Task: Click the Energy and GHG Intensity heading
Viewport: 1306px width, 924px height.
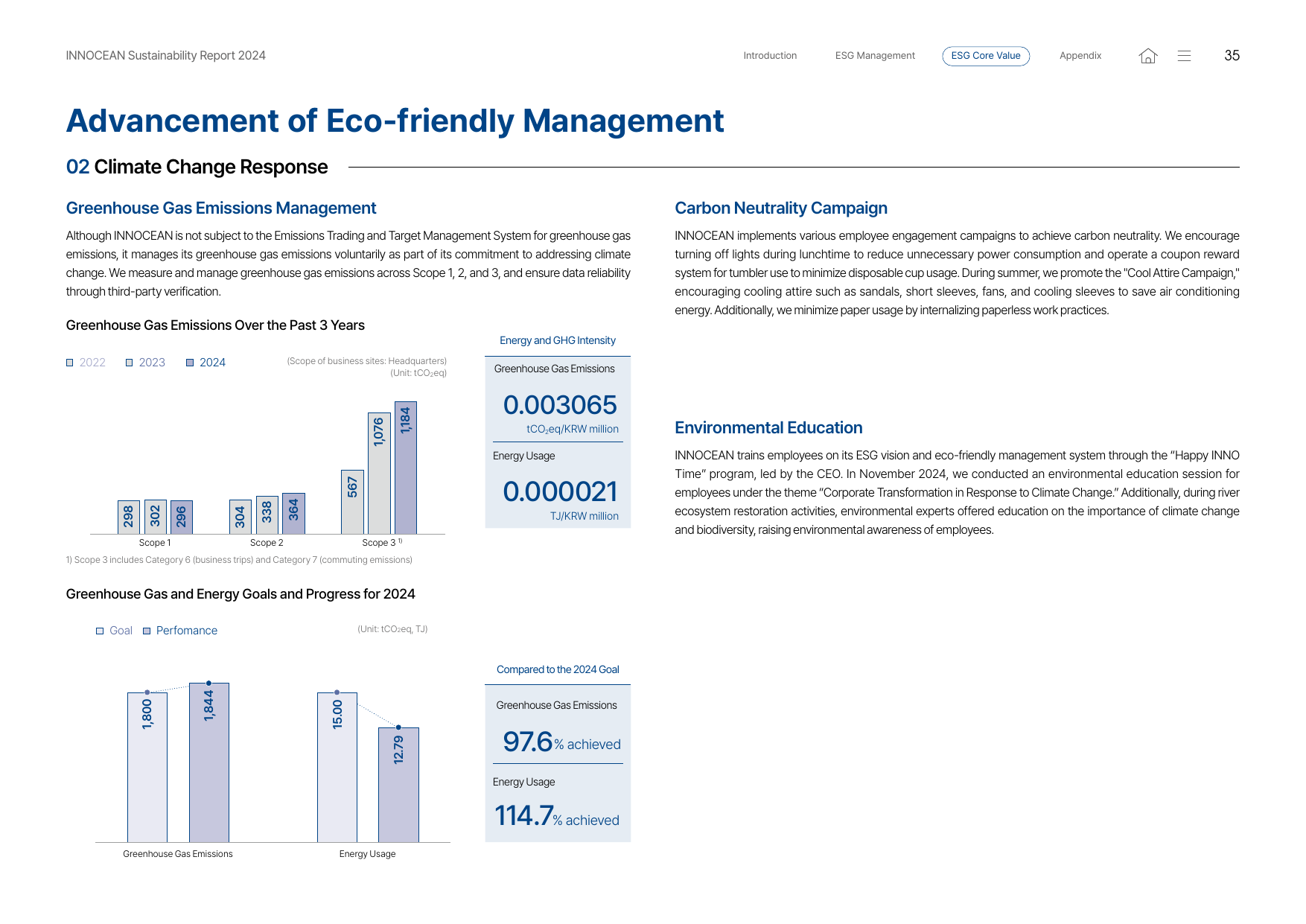Action: [558, 340]
